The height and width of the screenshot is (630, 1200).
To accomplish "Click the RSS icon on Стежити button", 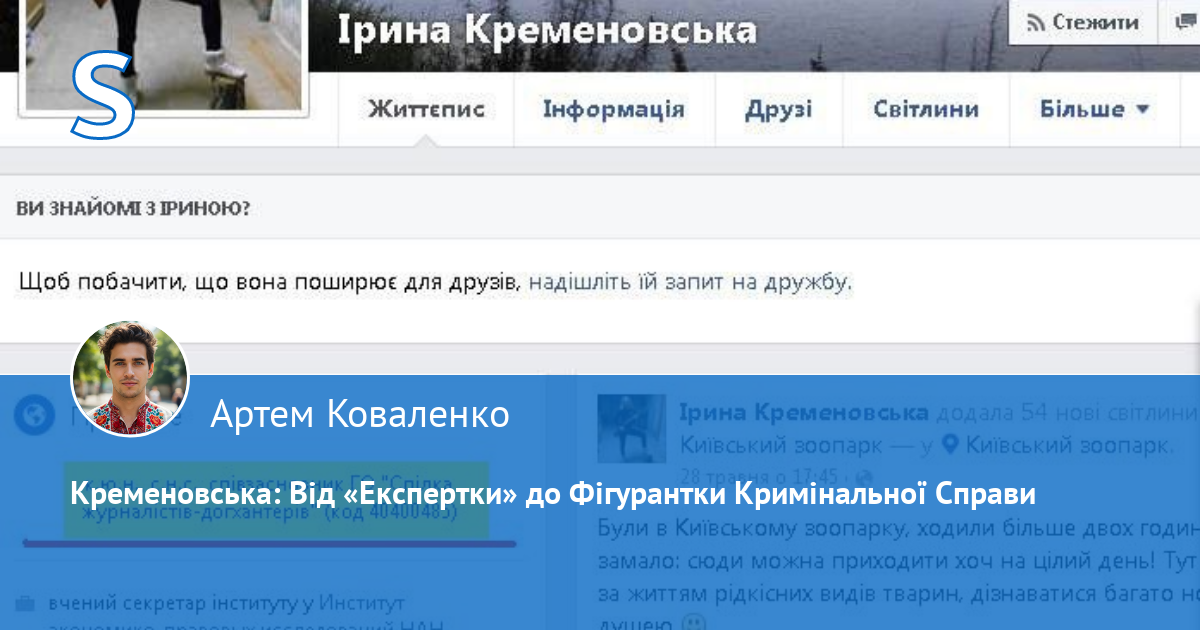I will [x=1036, y=22].
